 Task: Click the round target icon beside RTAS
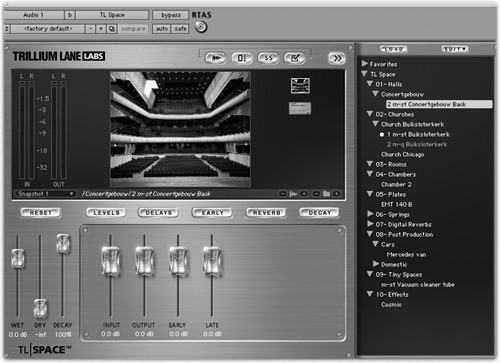point(201,27)
